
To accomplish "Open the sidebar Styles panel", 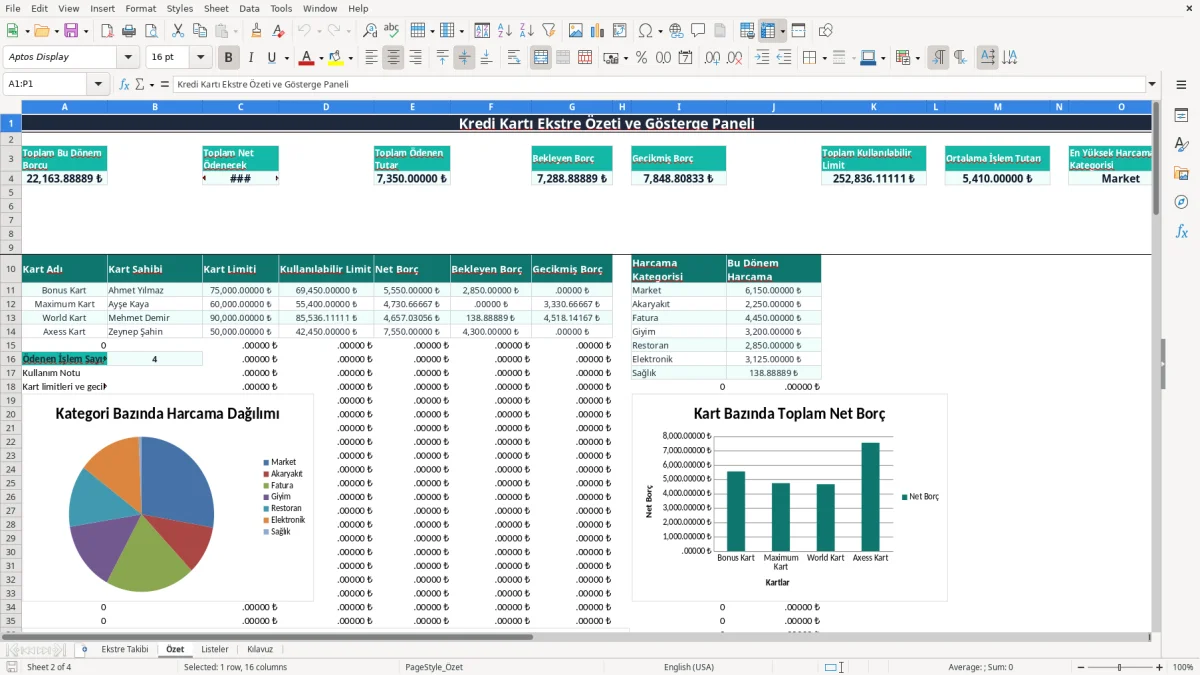I will click(1181, 144).
